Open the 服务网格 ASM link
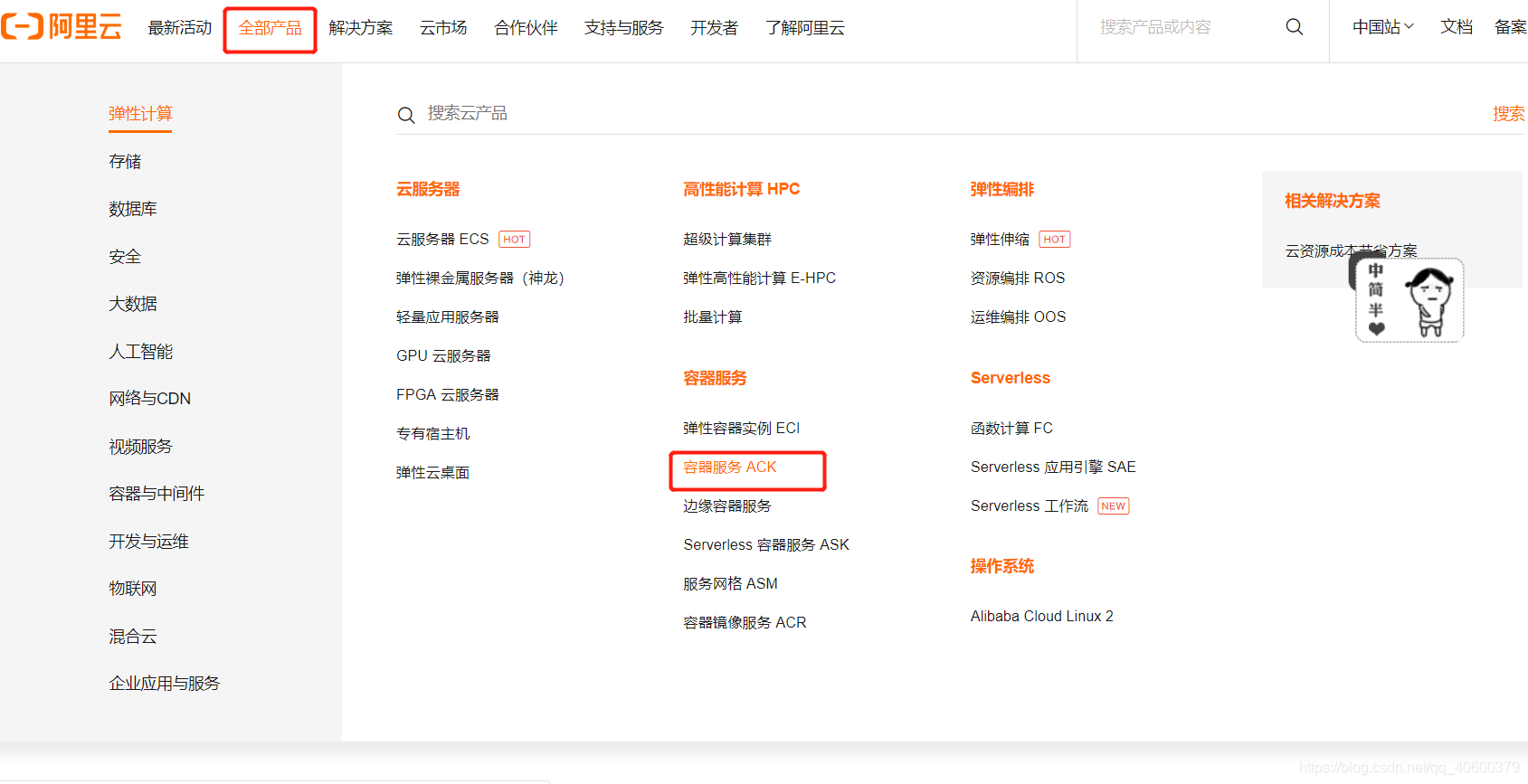Viewport: 1528px width, 784px height. [x=731, y=583]
